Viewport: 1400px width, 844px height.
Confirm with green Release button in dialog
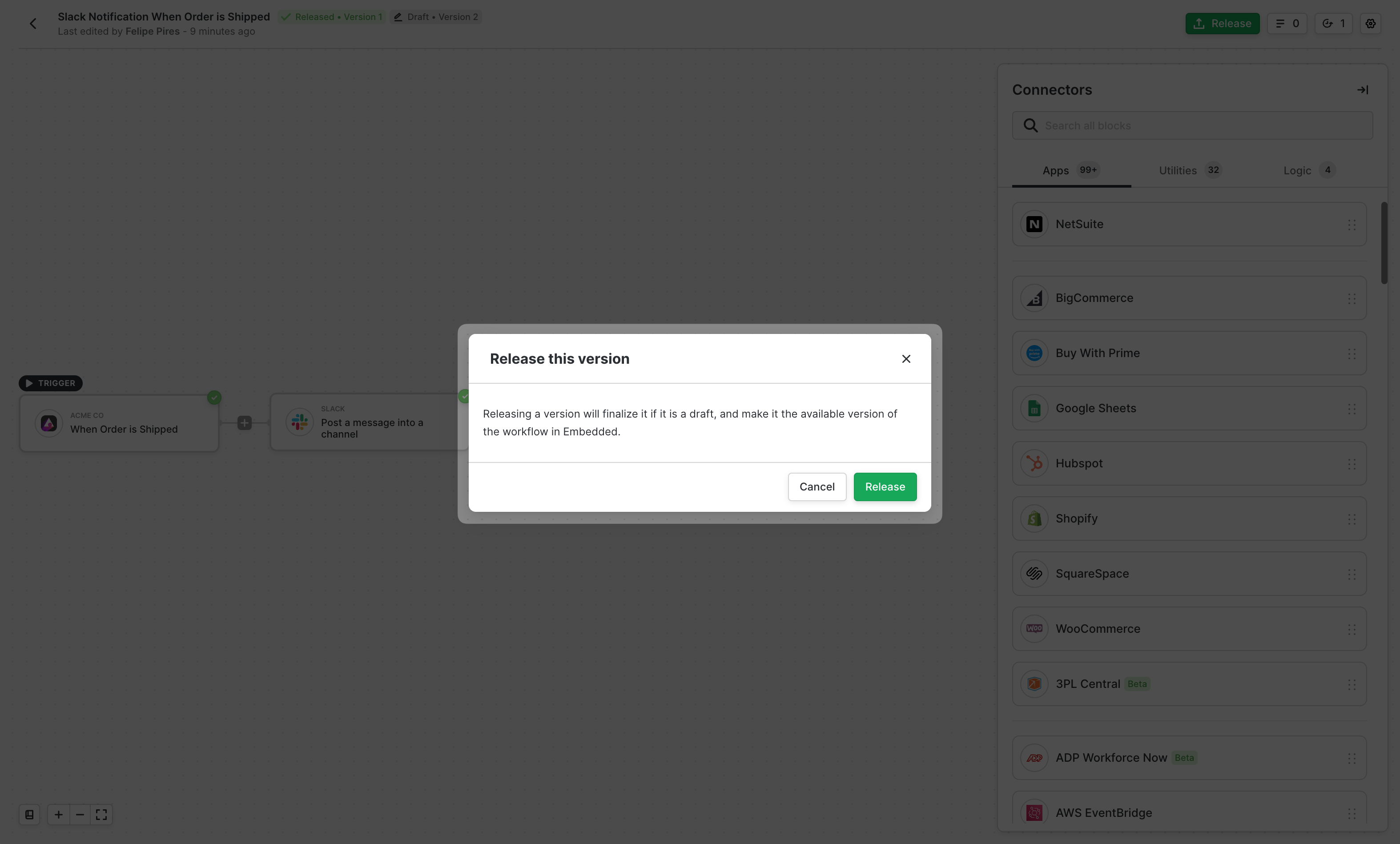coord(885,487)
